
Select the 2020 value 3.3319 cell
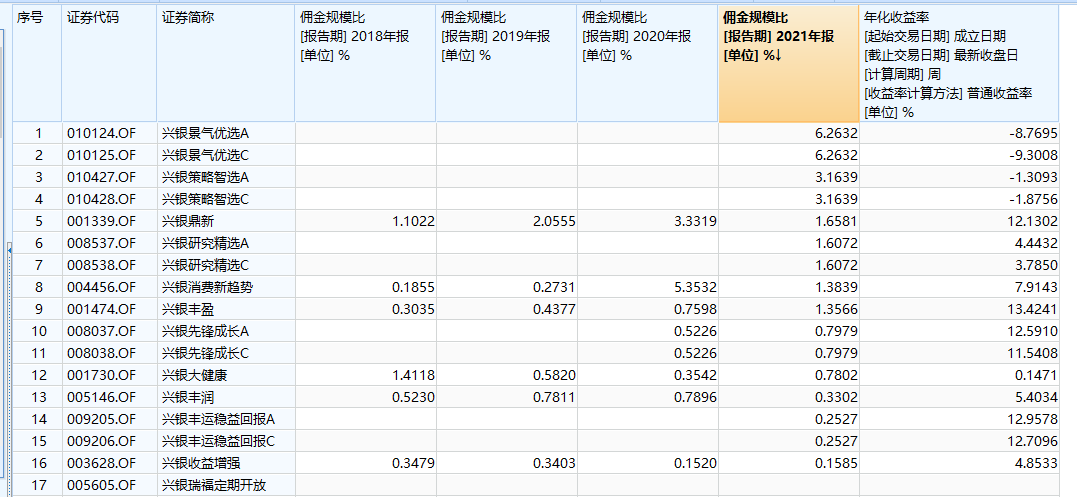pos(648,221)
